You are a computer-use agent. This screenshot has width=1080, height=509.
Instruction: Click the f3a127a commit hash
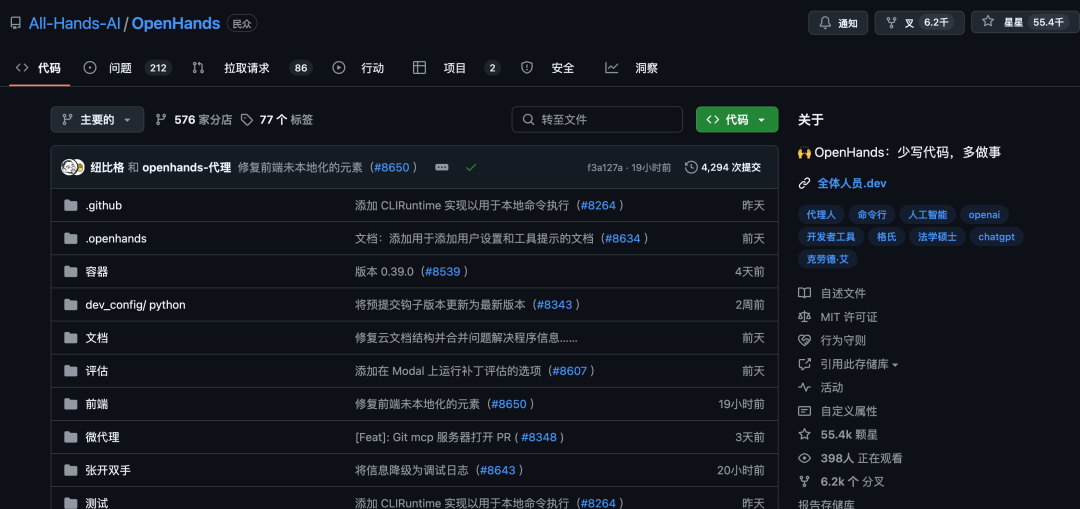[x=605, y=167]
